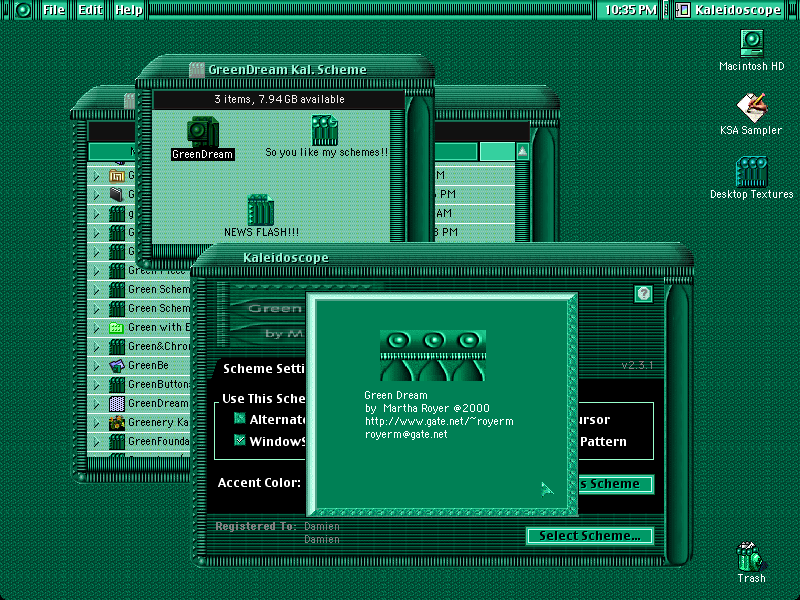
Task: Click the dotted GreenDream row icon in the list window
Action: click(117, 404)
